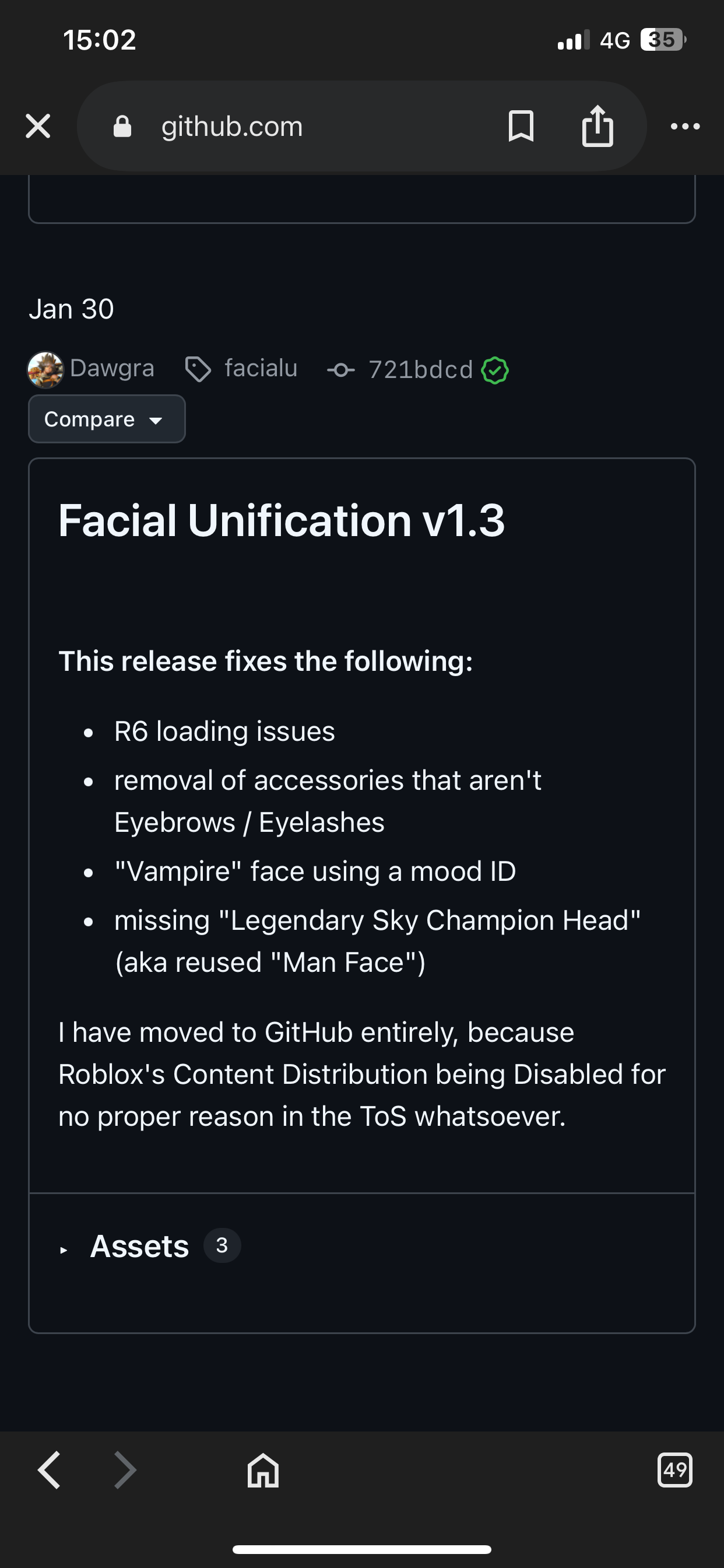Open the Dawgra profile link
This screenshot has height=1568, width=724.
(x=112, y=368)
